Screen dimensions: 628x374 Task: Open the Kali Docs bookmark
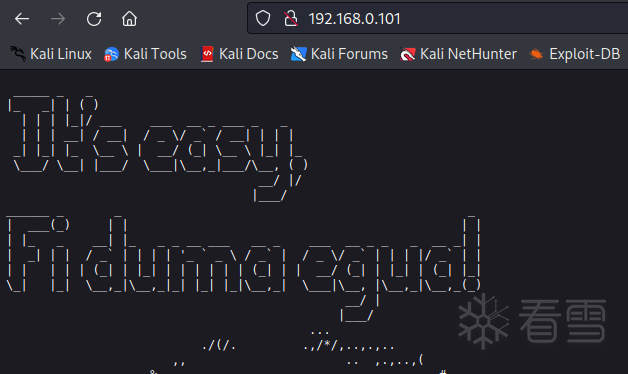click(x=239, y=54)
